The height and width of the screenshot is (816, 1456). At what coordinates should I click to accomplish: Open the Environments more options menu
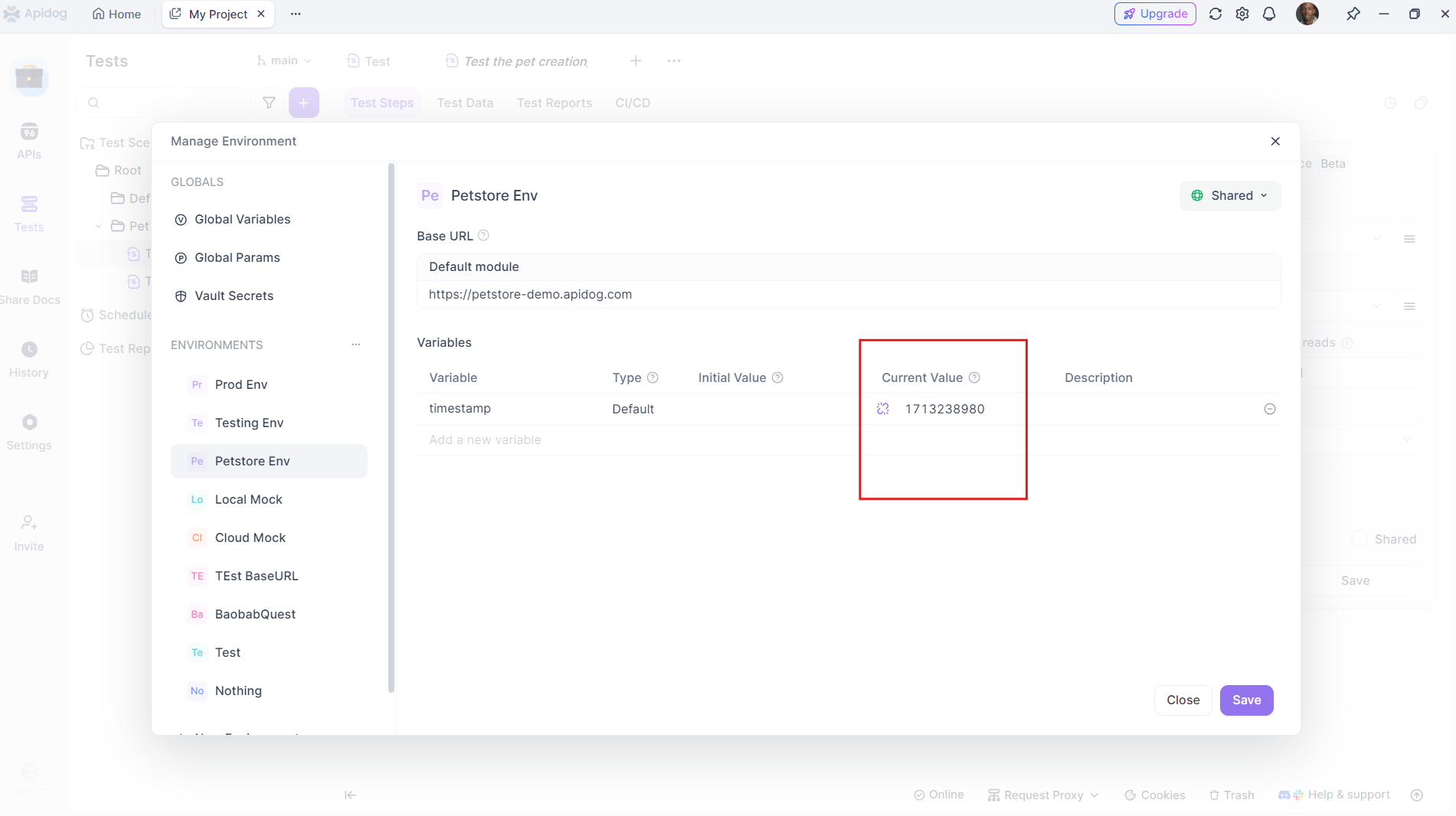pyautogui.click(x=356, y=345)
